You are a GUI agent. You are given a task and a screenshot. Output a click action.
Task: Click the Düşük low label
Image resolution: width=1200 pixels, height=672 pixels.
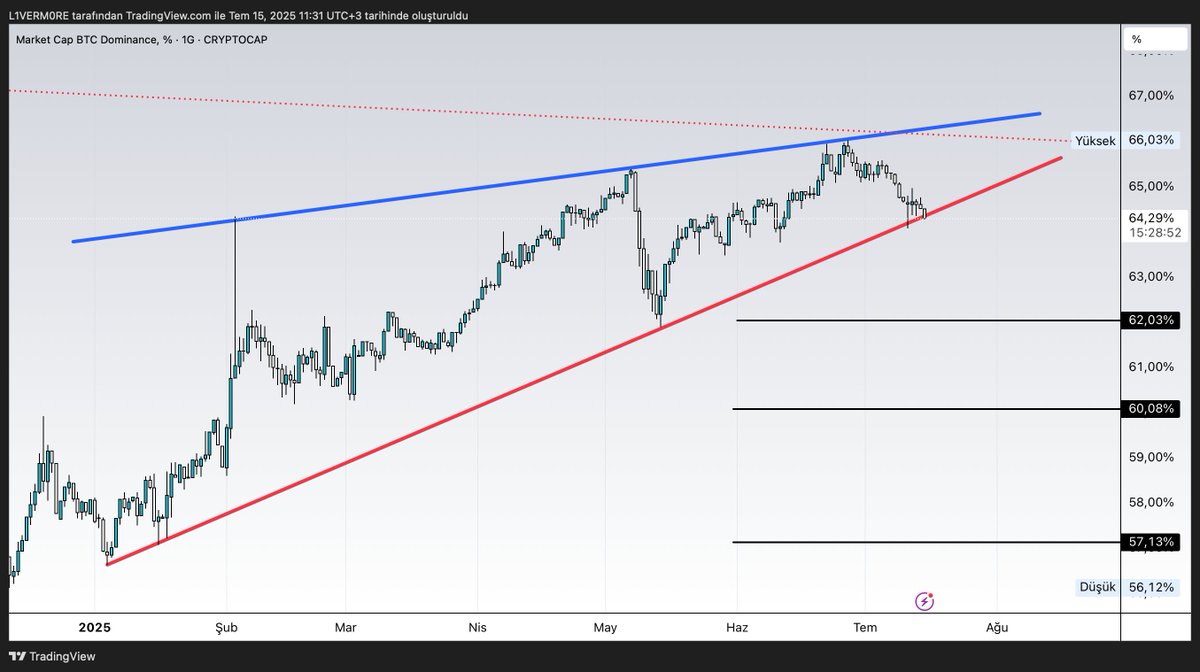point(1096,587)
